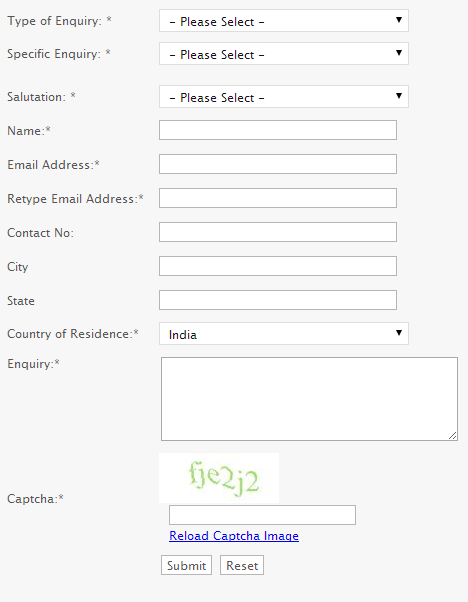Image resolution: width=468 pixels, height=602 pixels.
Task: Focus the Email Address text box
Action: 278,164
